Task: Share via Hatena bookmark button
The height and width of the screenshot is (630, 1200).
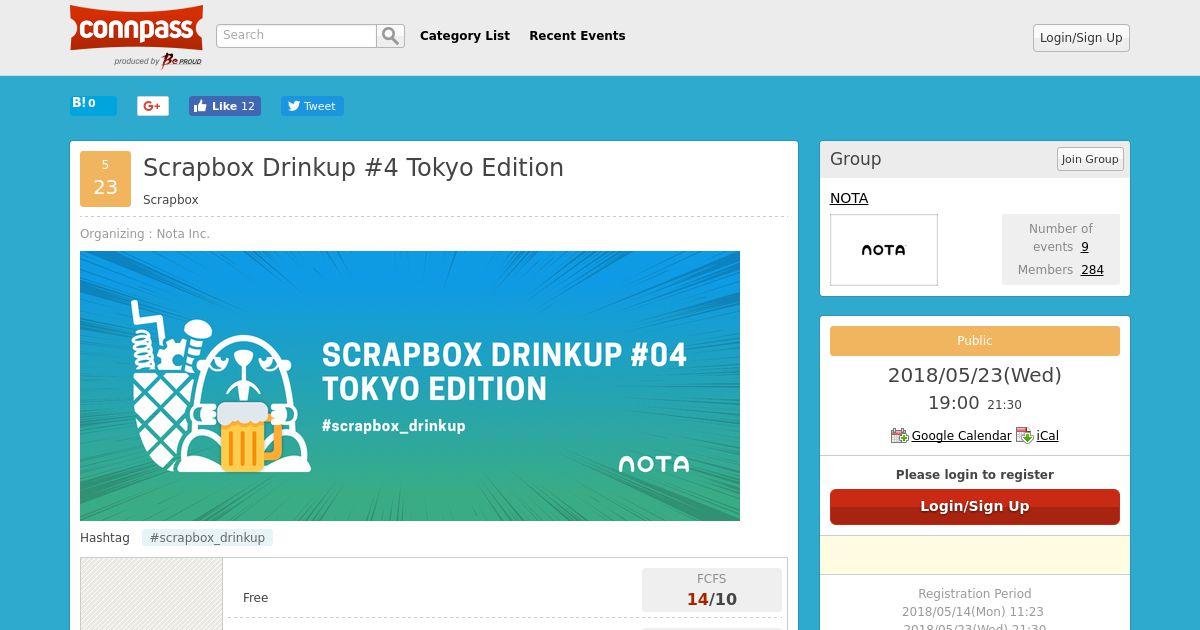Action: click(93, 105)
